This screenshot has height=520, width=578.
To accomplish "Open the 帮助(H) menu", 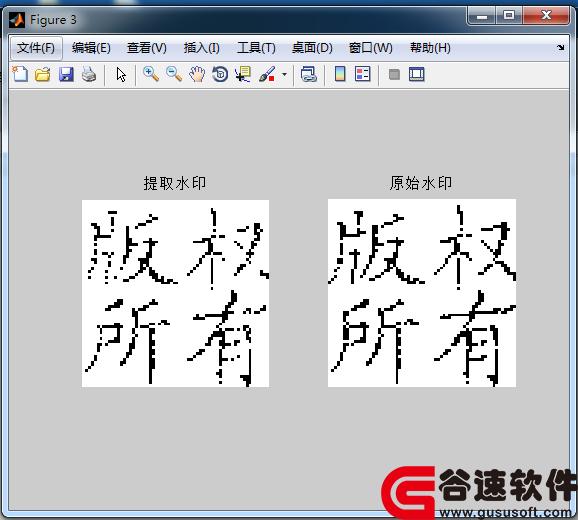I will 430,48.
